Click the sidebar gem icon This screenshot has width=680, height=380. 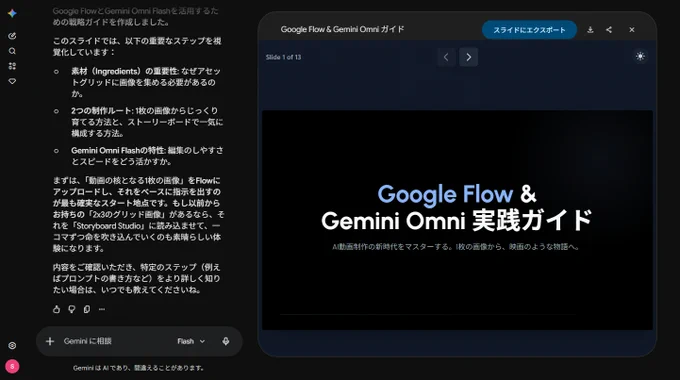(x=12, y=81)
